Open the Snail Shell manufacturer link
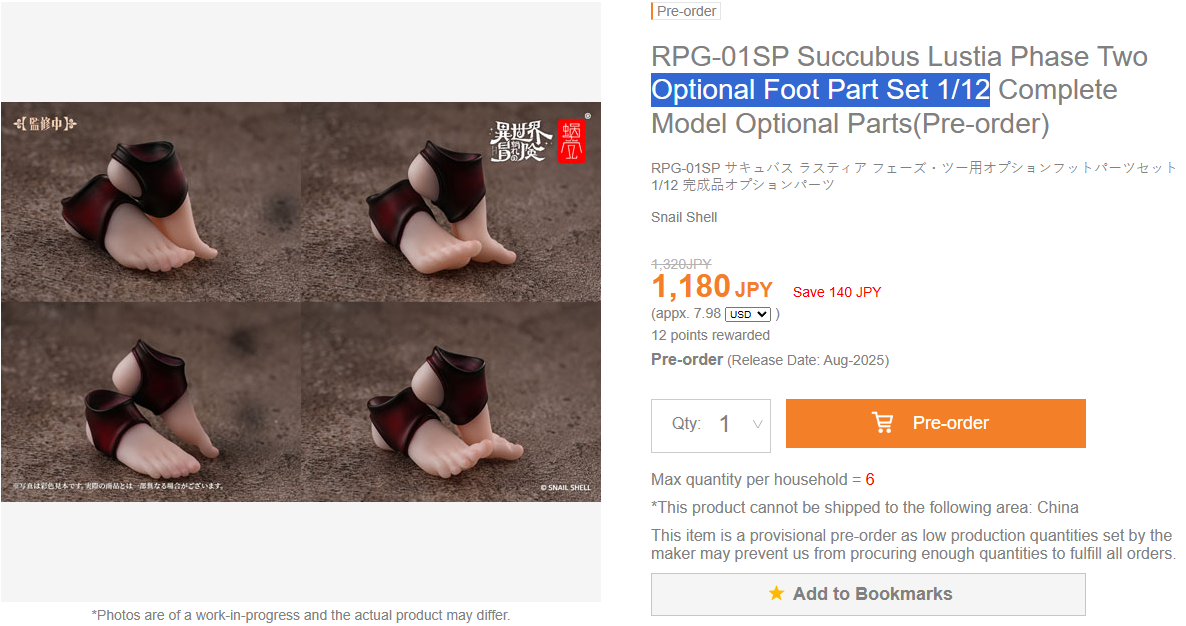The image size is (1186, 626). (684, 218)
